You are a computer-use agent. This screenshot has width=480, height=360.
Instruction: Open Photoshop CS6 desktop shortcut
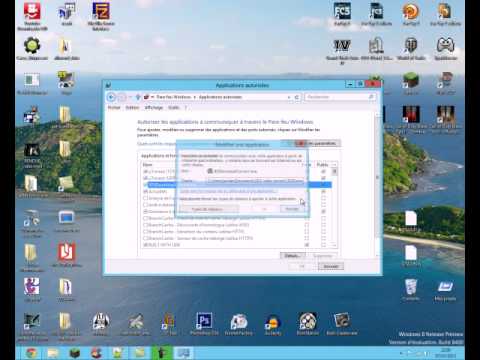click(204, 323)
